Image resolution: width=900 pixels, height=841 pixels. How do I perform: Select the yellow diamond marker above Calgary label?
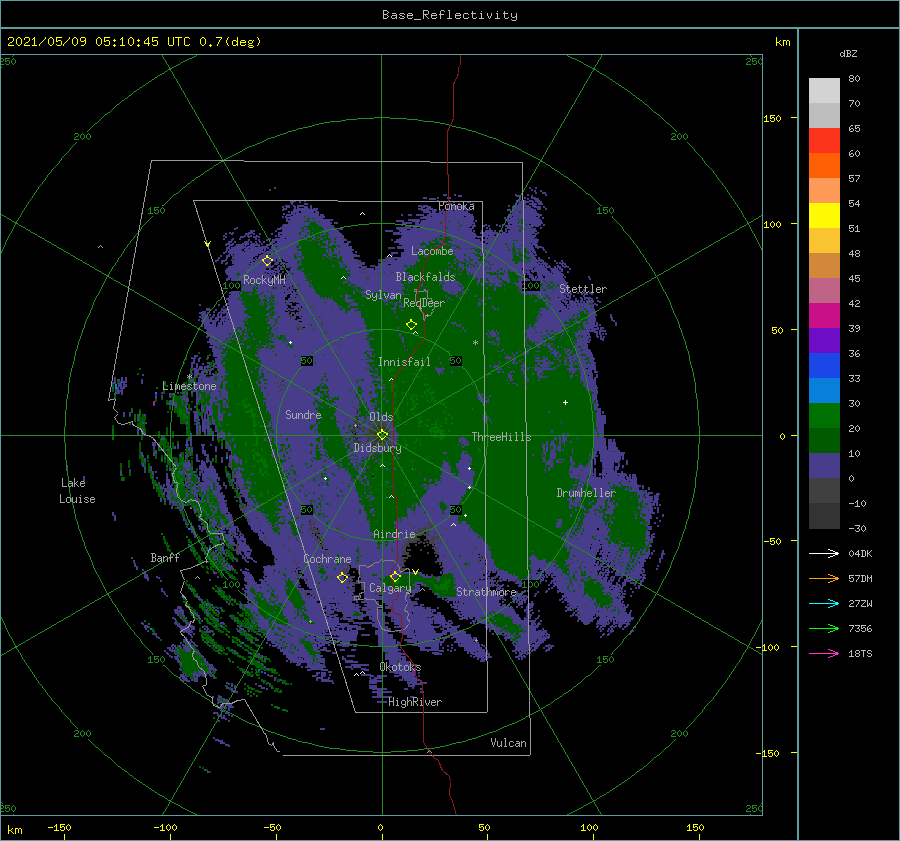tap(395, 576)
